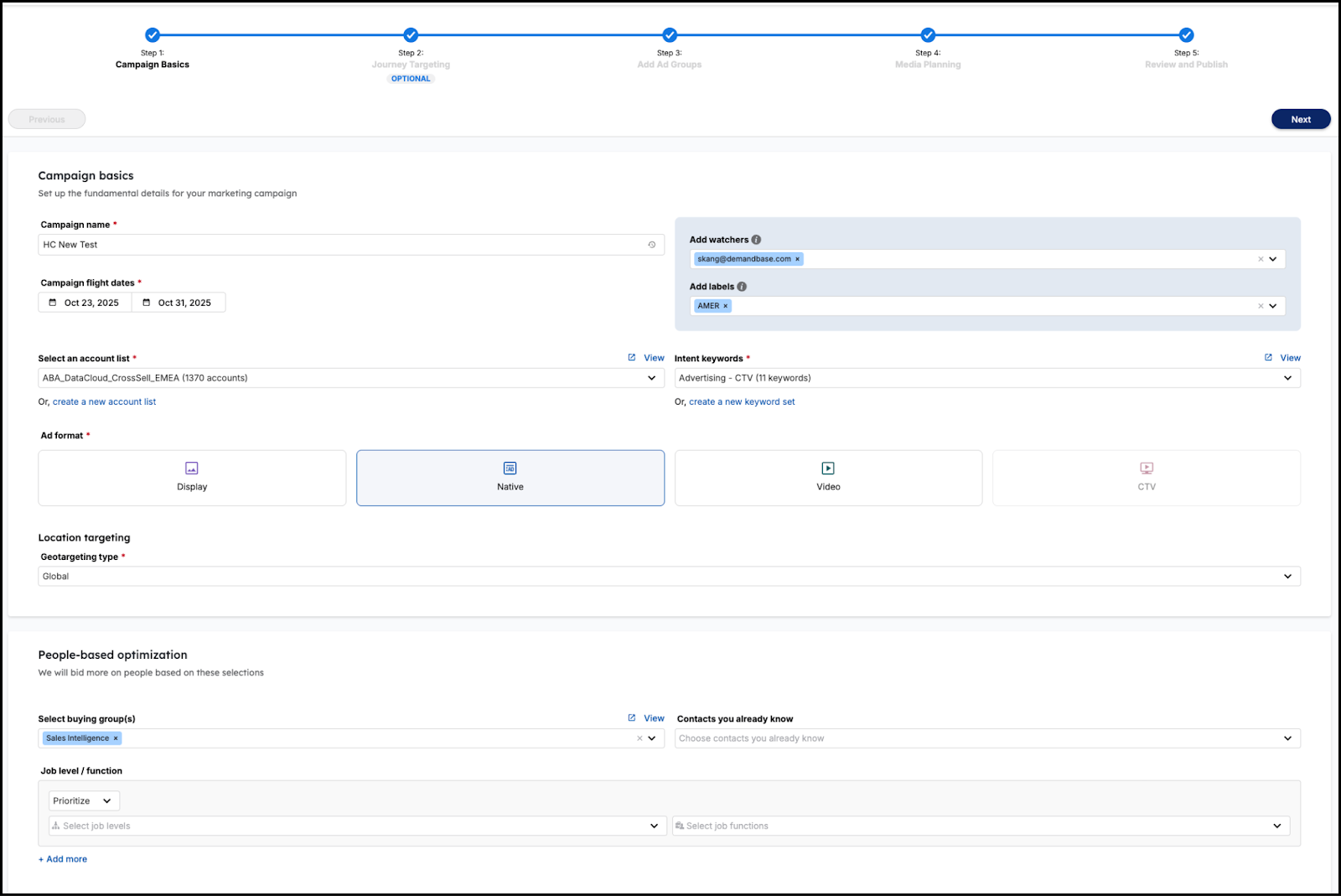The width and height of the screenshot is (1341, 896).
Task: Click the Add watchers info icon
Action: pyautogui.click(x=756, y=240)
